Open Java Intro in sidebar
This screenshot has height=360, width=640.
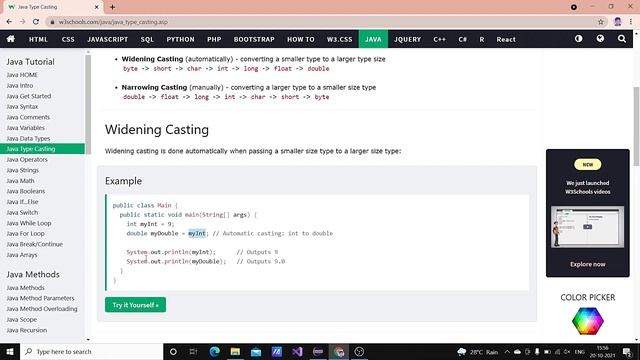coord(20,85)
